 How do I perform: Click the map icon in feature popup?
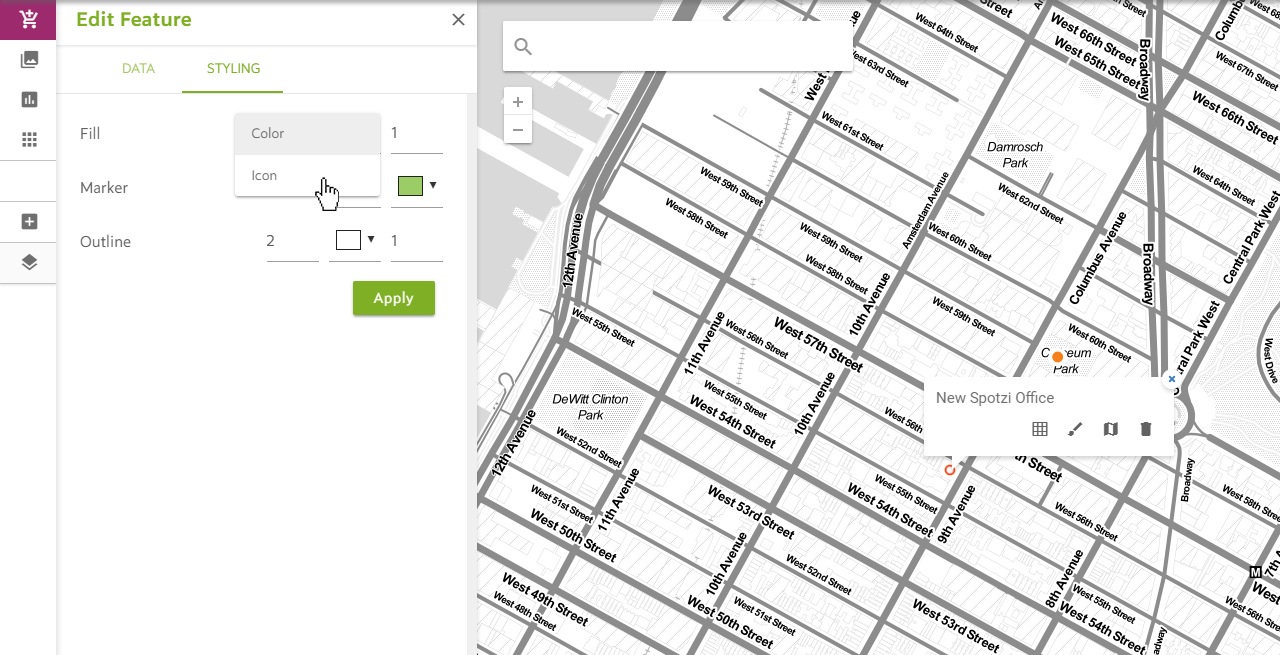pyautogui.click(x=1110, y=429)
